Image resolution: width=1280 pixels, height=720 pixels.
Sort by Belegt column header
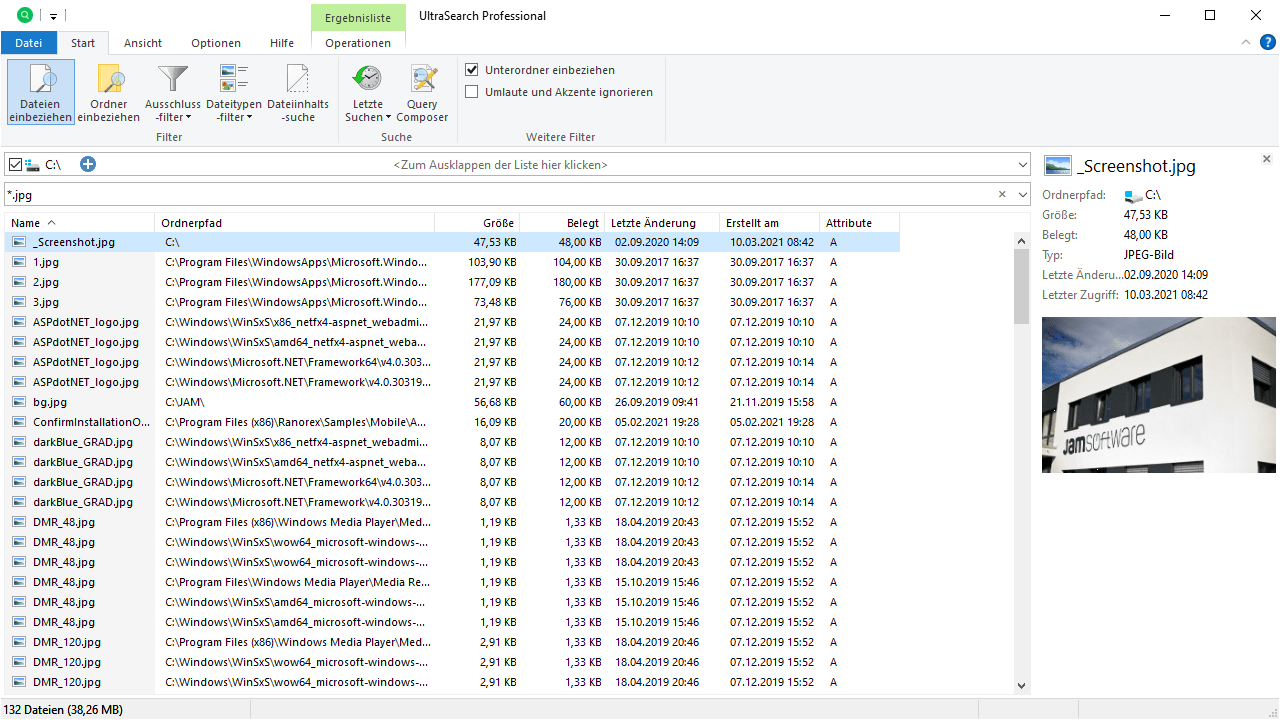pyautogui.click(x=563, y=223)
